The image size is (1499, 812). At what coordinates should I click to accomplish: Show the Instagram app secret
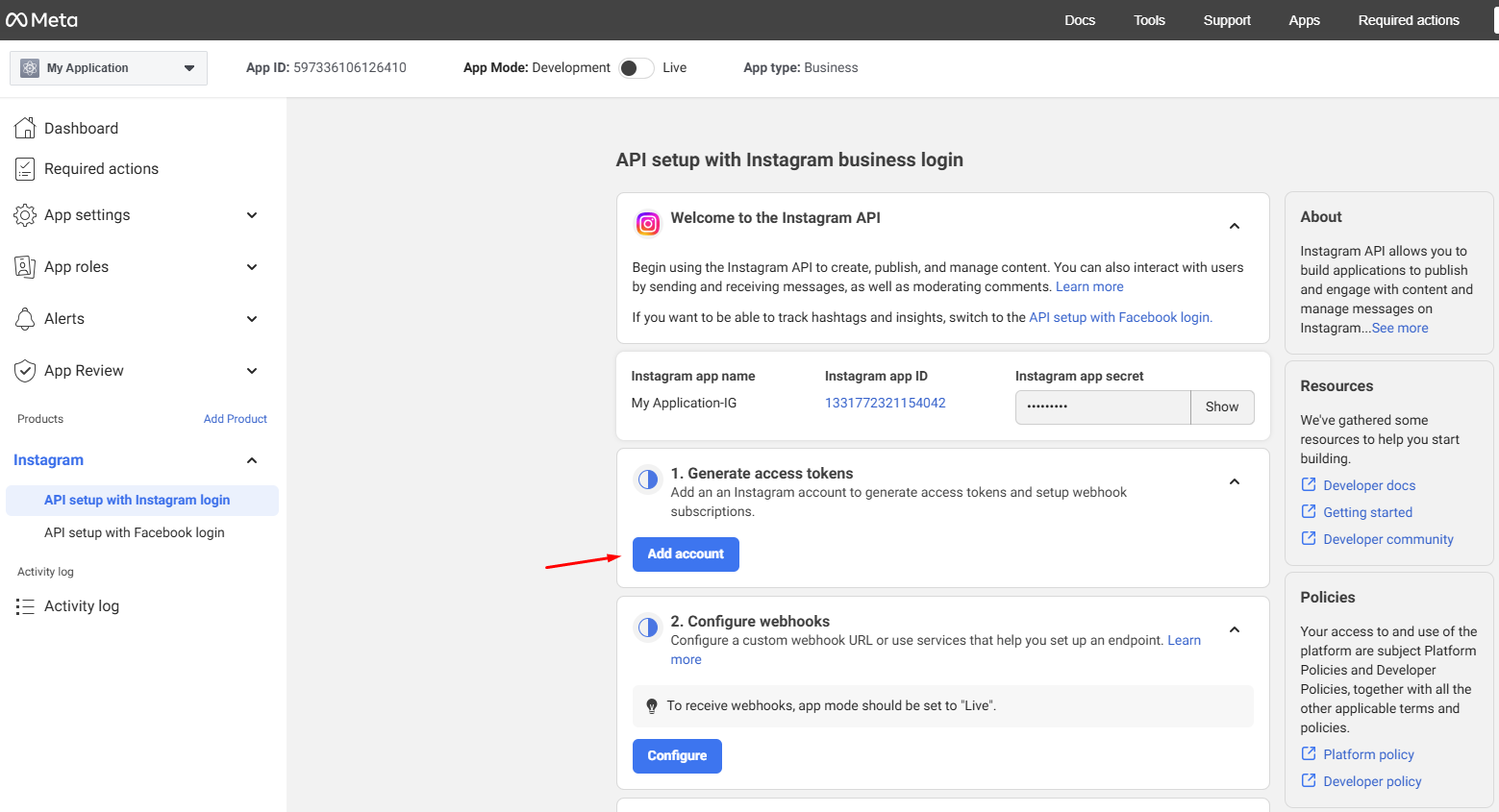pyautogui.click(x=1221, y=407)
